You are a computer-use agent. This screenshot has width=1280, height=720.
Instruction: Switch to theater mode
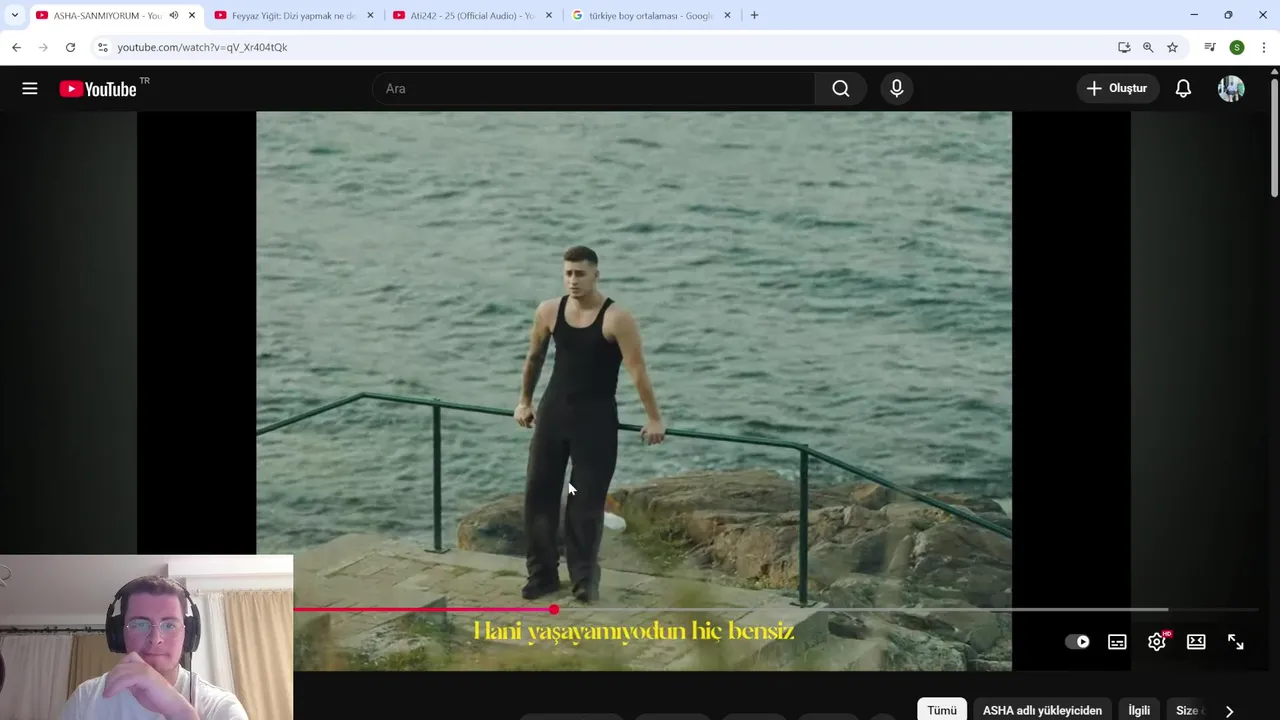tap(1196, 642)
